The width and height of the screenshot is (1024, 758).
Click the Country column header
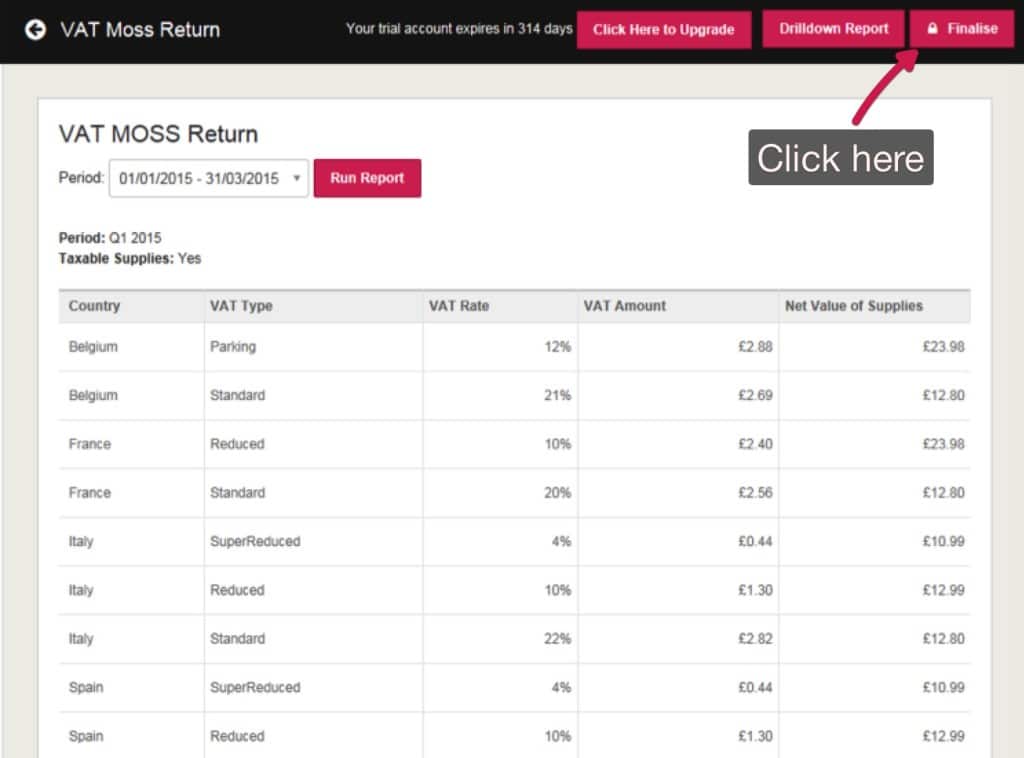click(x=94, y=306)
